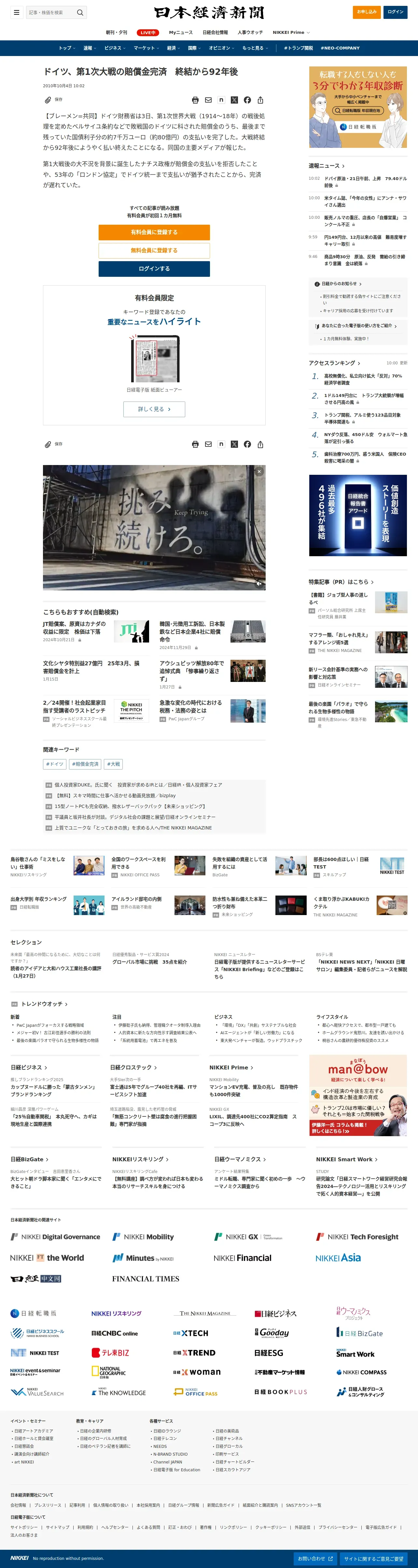Click the Facebook icon above the video ad
The image size is (418, 1568).
(x=247, y=444)
